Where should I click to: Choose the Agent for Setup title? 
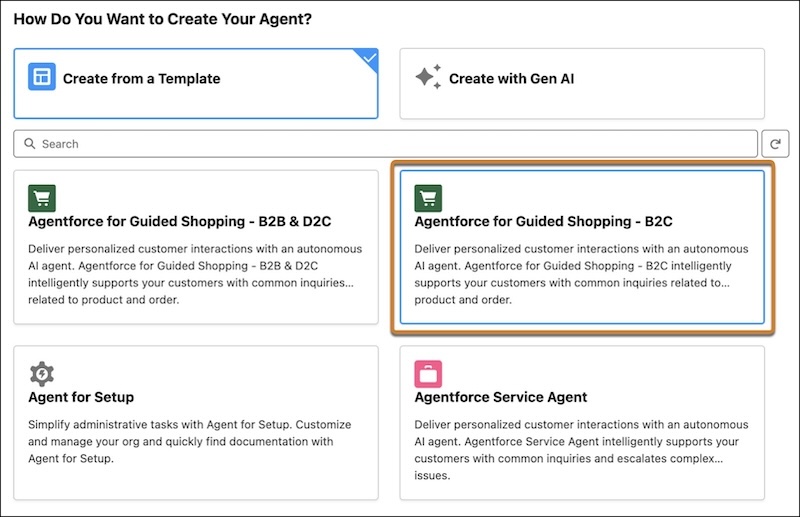[x=81, y=397]
